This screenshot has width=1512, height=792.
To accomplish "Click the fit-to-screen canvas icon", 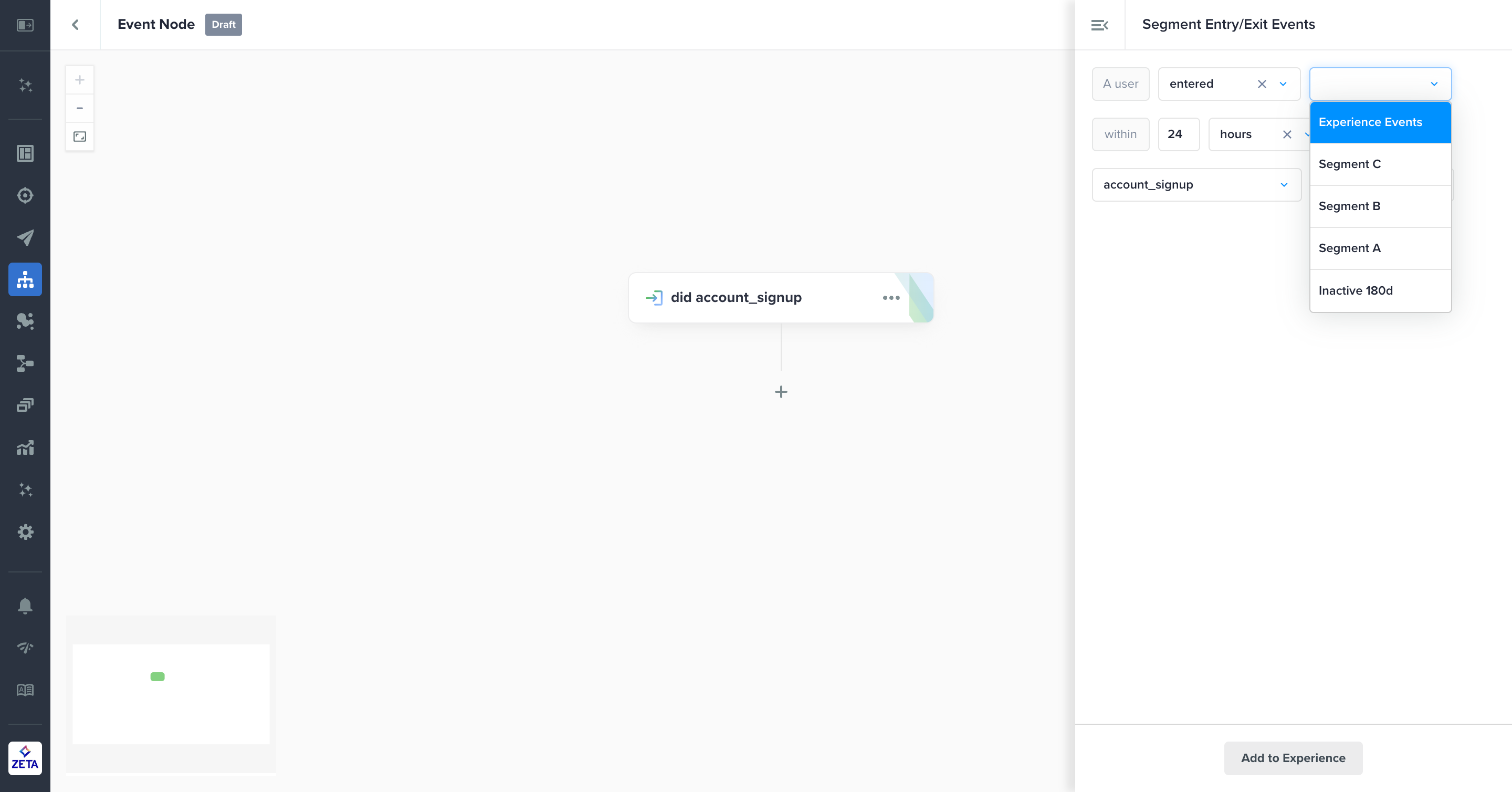I will [x=80, y=136].
